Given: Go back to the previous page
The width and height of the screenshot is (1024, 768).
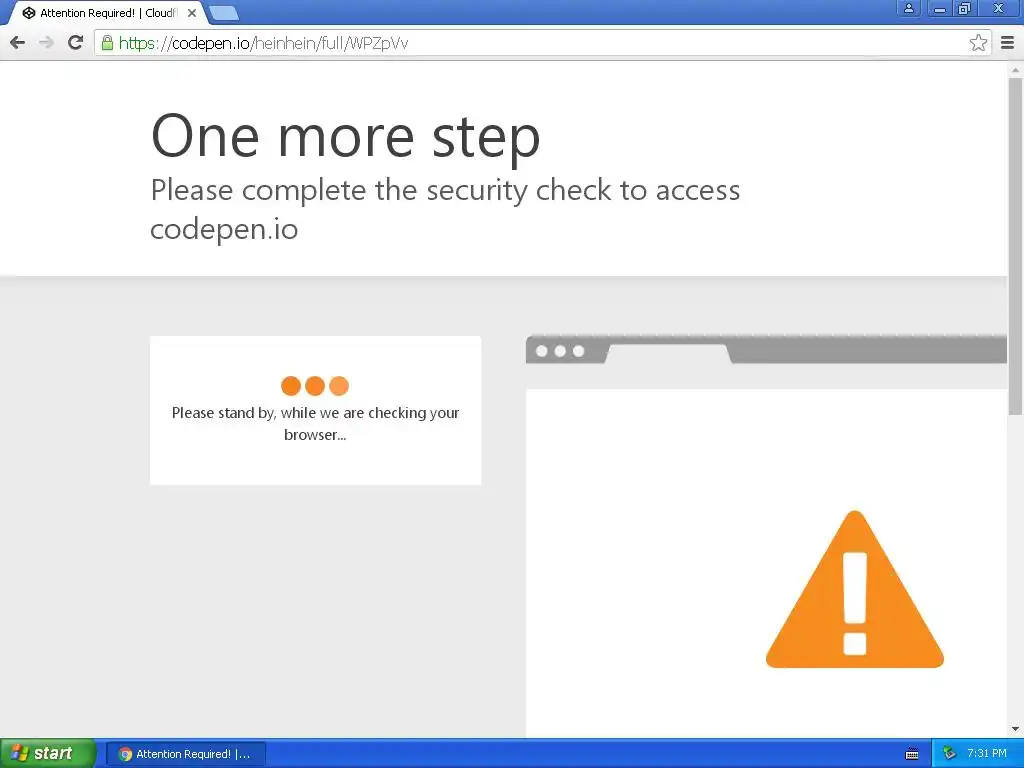Looking at the screenshot, I should click(x=18, y=43).
